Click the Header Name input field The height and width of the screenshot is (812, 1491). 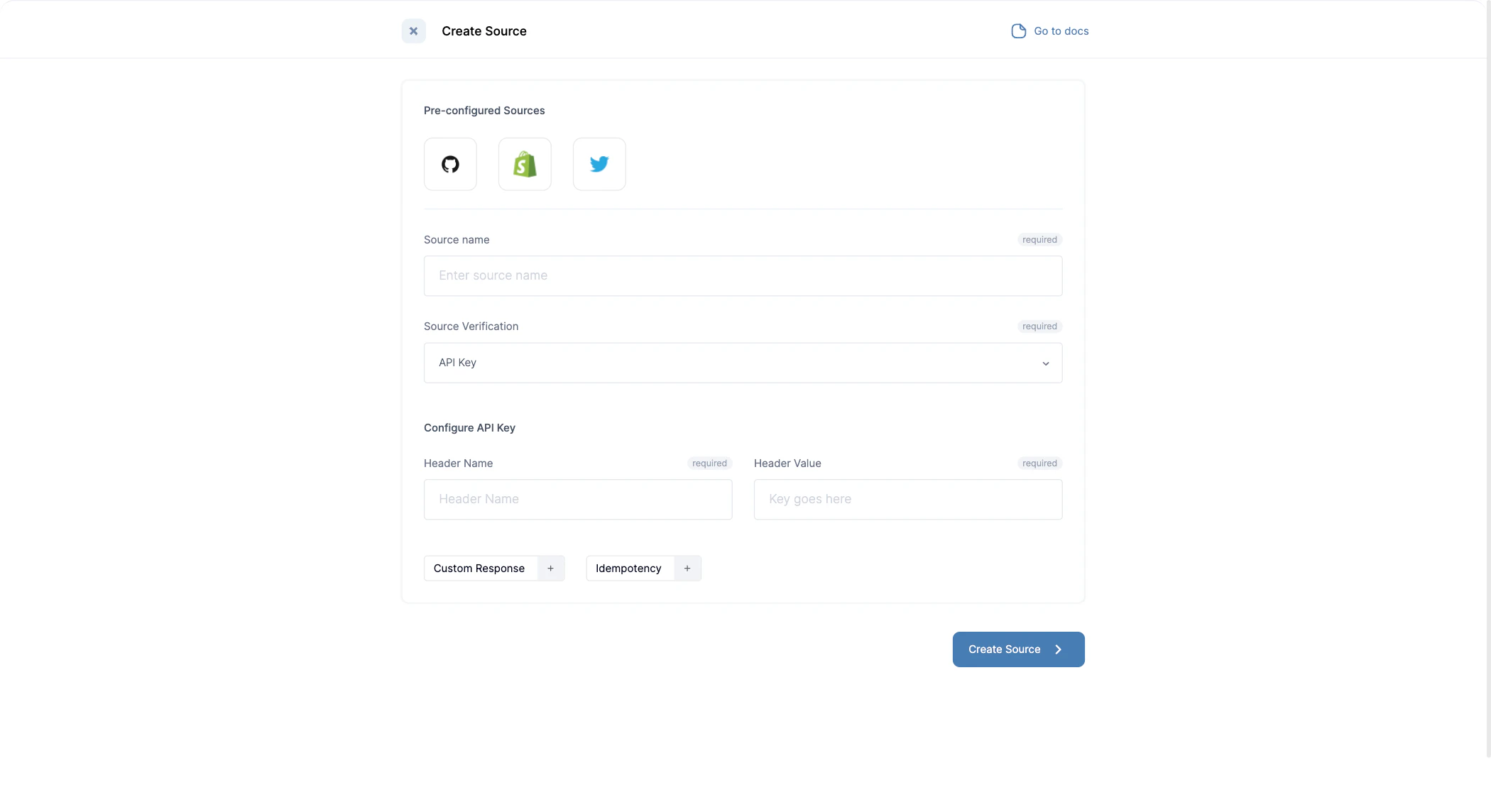pos(577,499)
